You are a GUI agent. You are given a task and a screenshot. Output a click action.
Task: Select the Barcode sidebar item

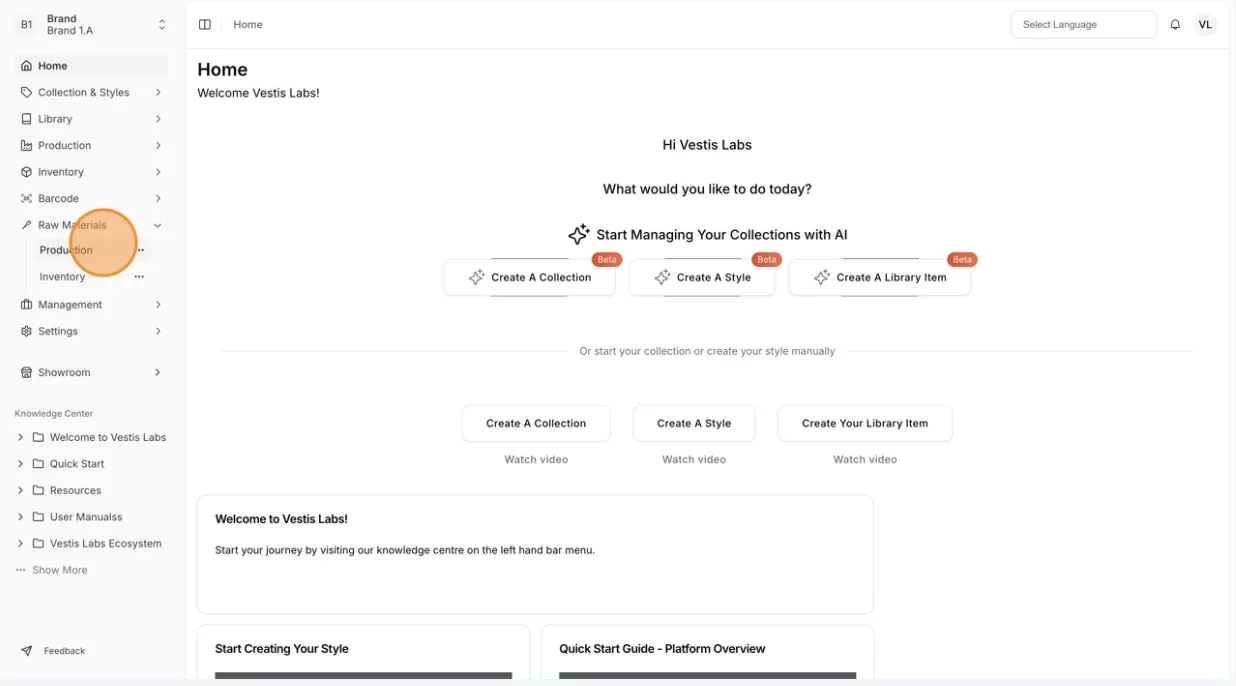pos(91,198)
